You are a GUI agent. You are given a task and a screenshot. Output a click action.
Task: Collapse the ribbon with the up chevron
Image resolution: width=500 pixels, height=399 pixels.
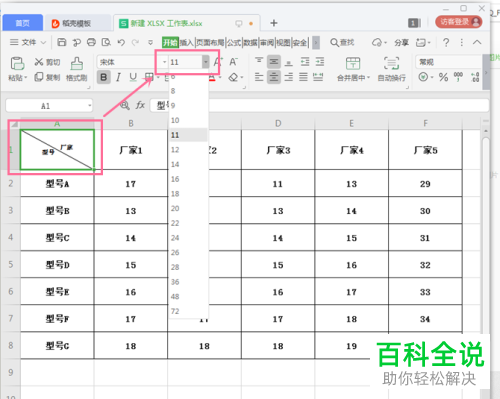[x=477, y=42]
